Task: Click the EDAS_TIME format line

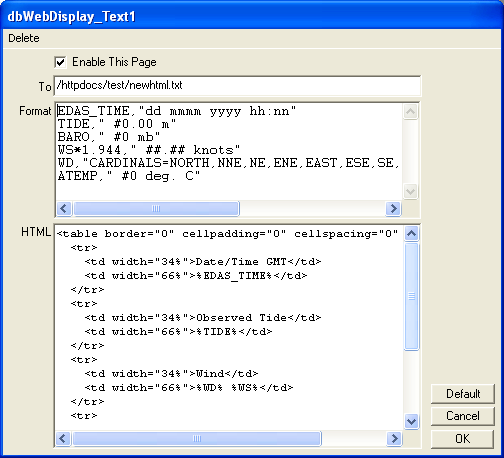Action: [177, 111]
